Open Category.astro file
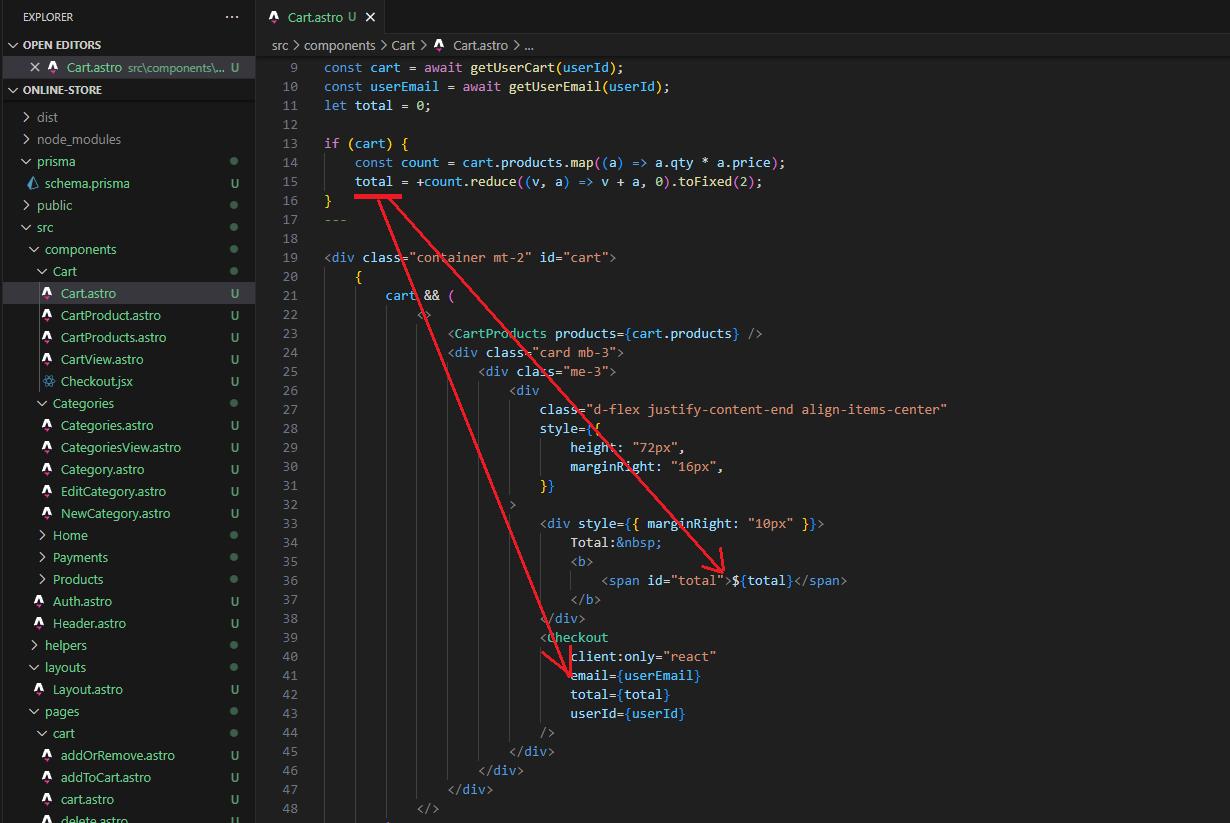Viewport: 1230px width, 823px height. coord(102,469)
